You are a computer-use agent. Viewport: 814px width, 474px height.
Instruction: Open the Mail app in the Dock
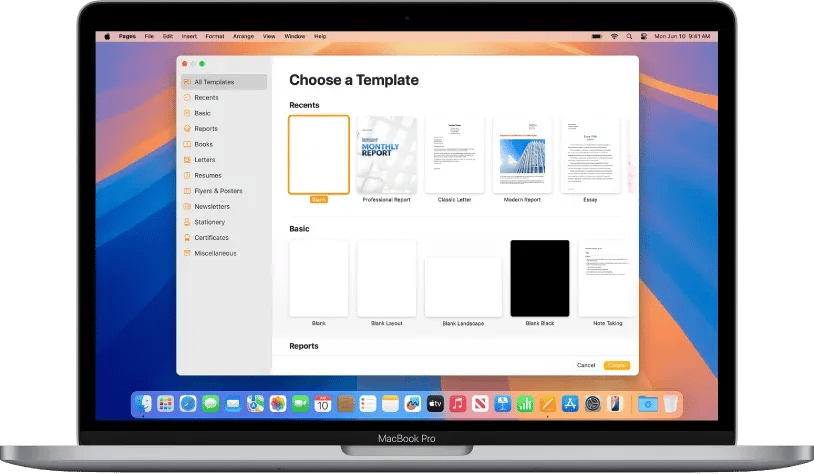click(233, 403)
